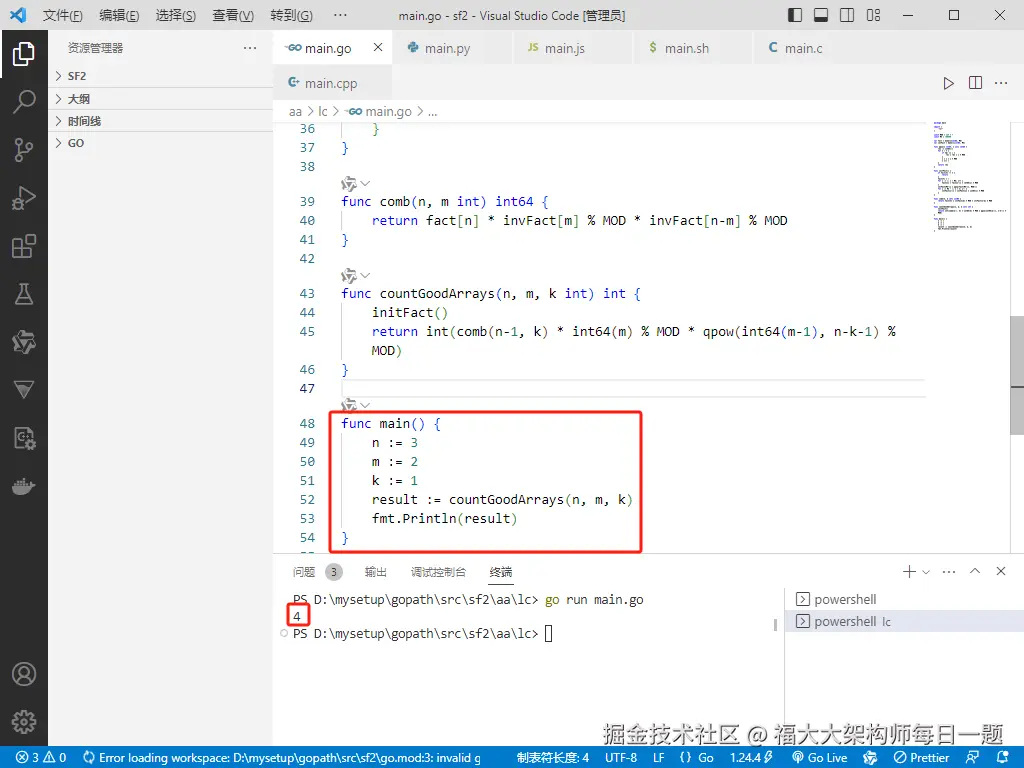Open the 转到(G) menu

[291, 15]
